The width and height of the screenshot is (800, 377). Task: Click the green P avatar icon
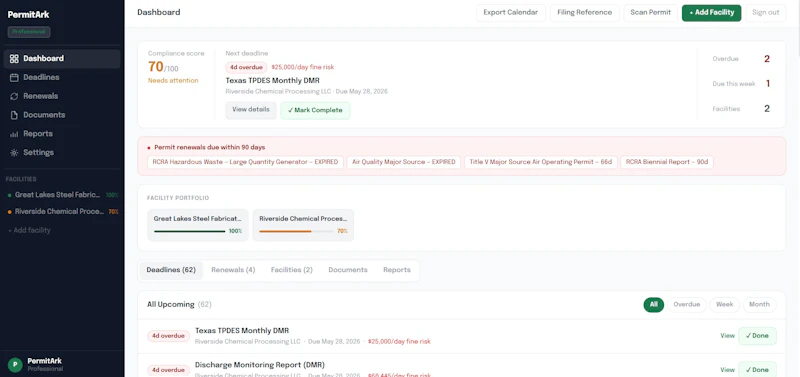click(x=15, y=364)
